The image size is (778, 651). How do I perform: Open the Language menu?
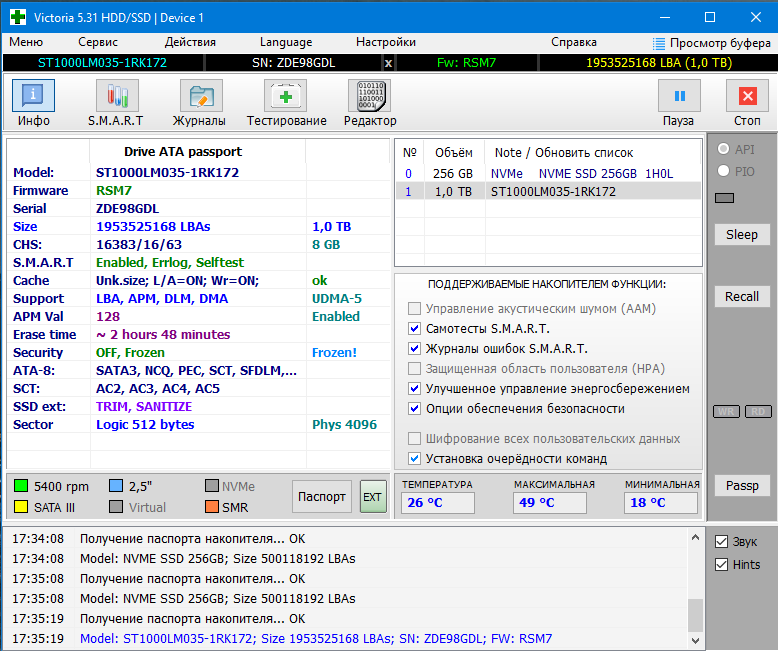(x=286, y=42)
